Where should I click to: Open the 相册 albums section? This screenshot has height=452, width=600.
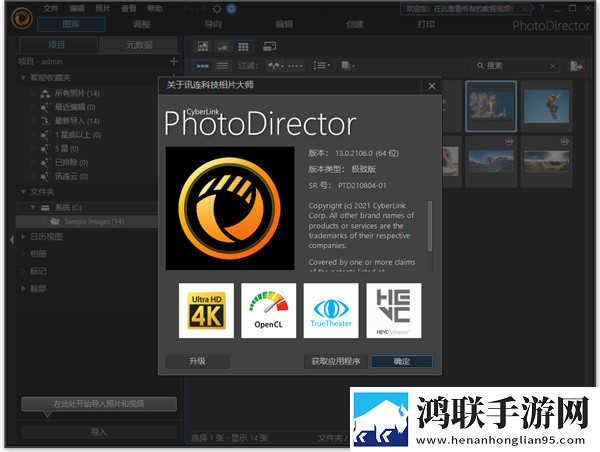38,253
